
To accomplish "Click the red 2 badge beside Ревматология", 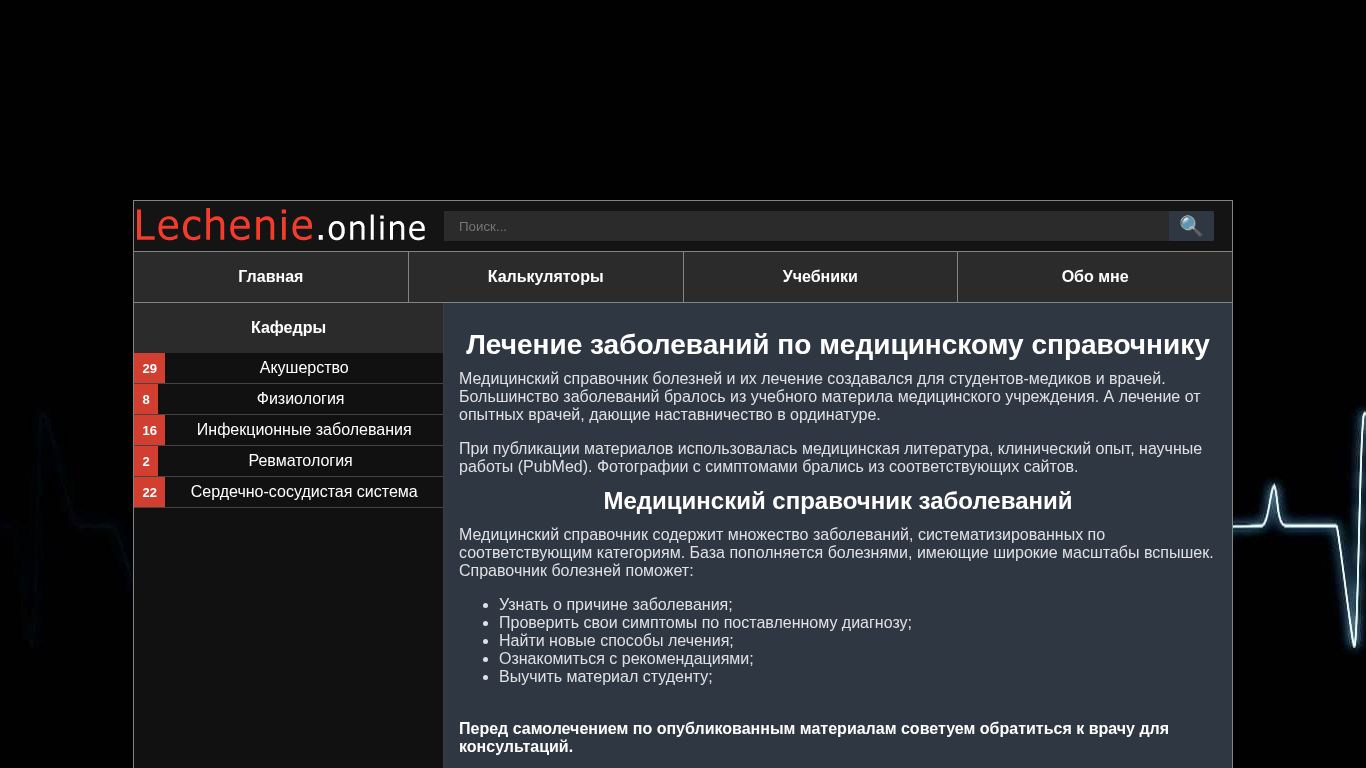I will tap(146, 461).
